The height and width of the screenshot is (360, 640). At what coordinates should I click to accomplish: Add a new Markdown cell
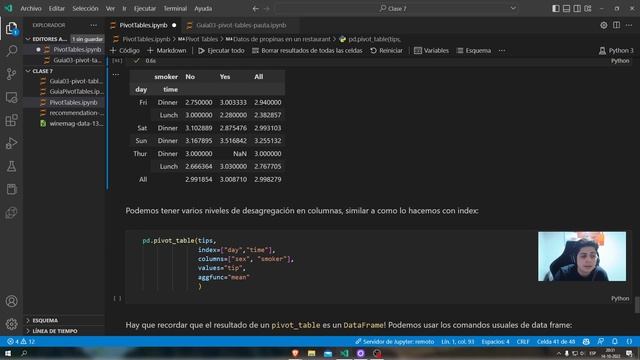(x=167, y=51)
